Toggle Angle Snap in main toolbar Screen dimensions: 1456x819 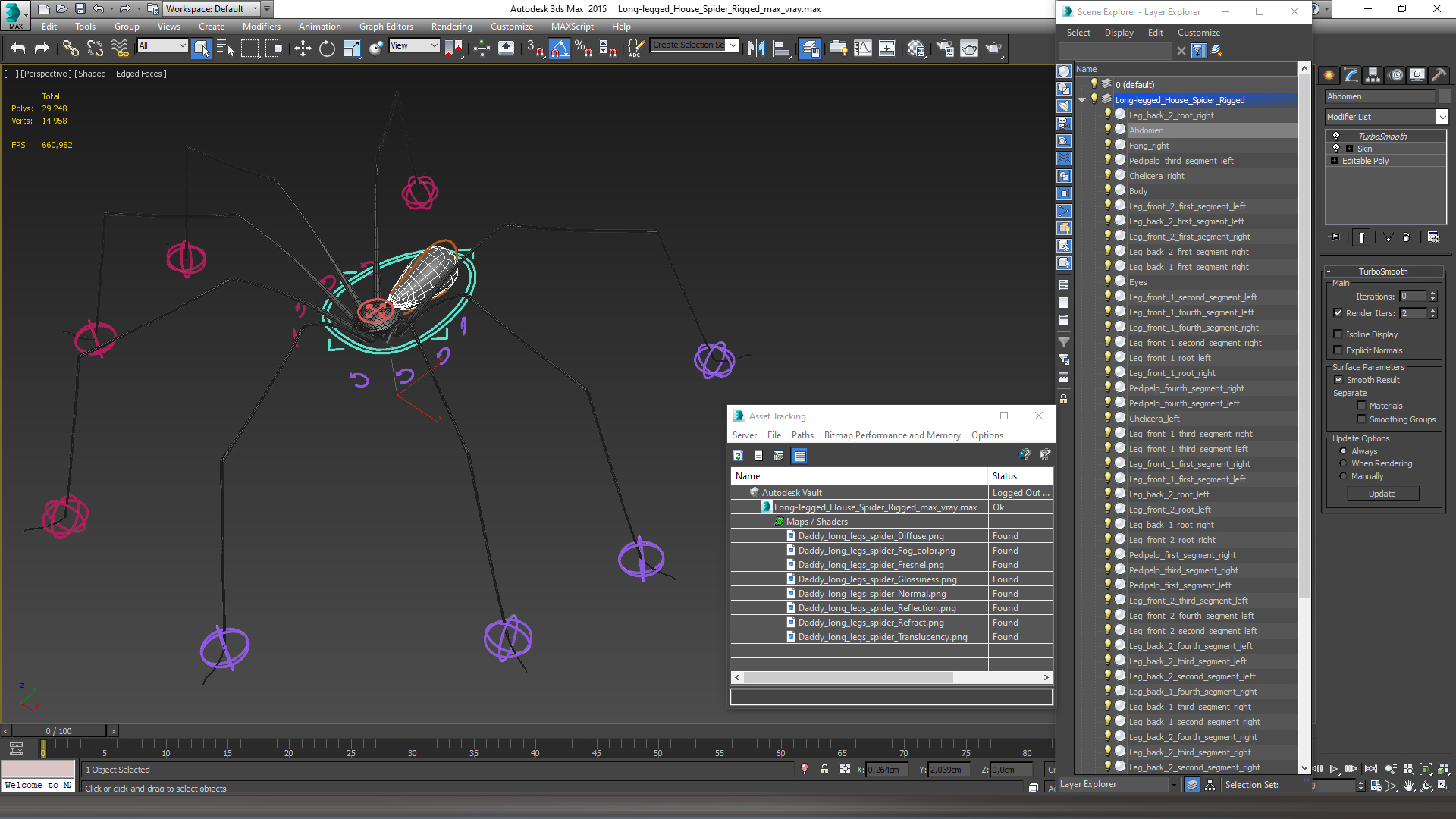point(559,49)
